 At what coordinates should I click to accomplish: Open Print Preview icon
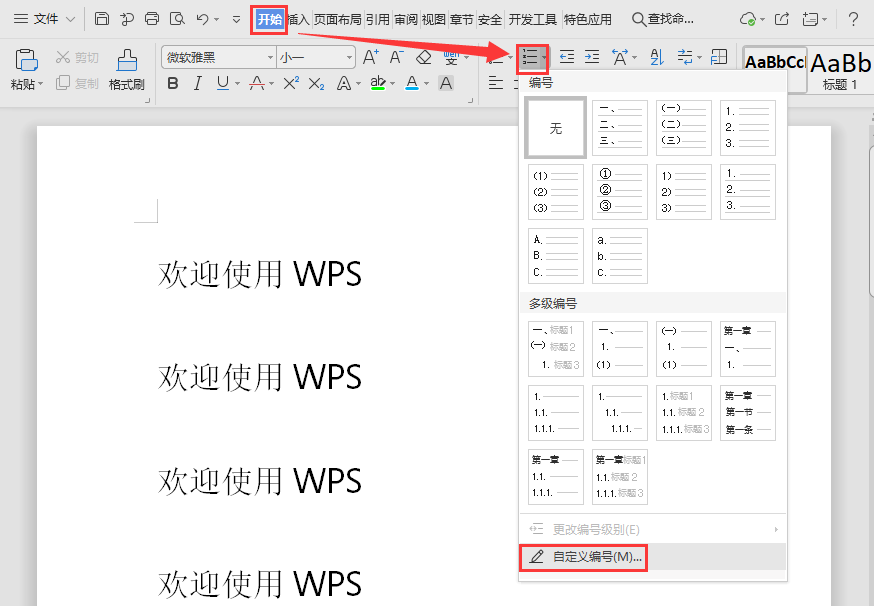[177, 19]
